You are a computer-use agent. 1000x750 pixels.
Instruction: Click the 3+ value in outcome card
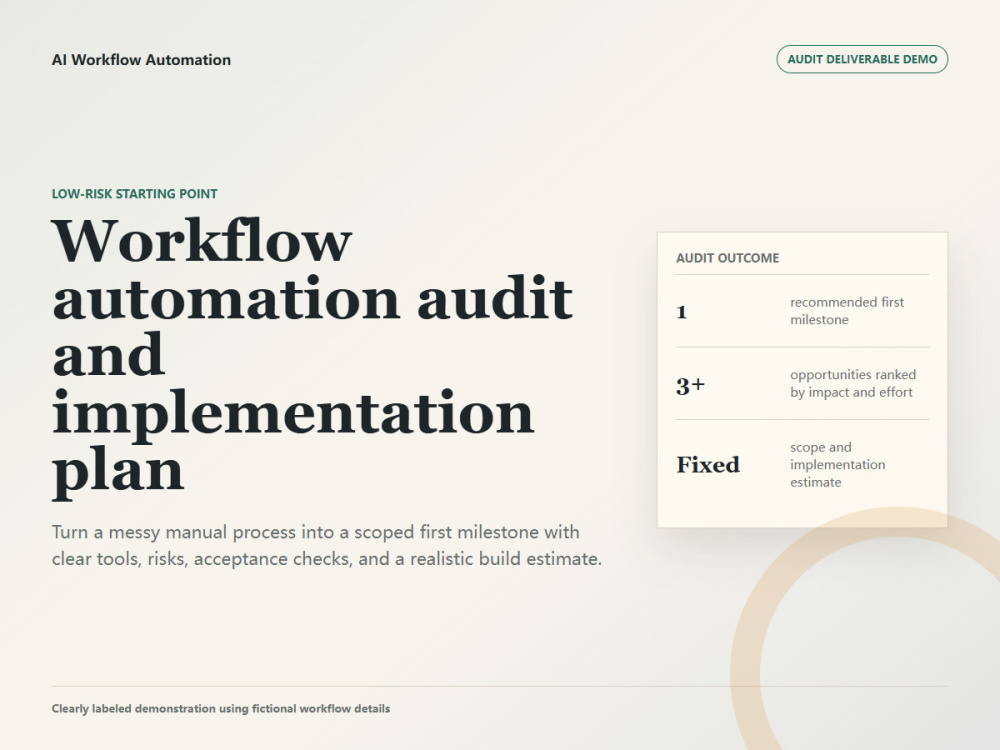(691, 386)
